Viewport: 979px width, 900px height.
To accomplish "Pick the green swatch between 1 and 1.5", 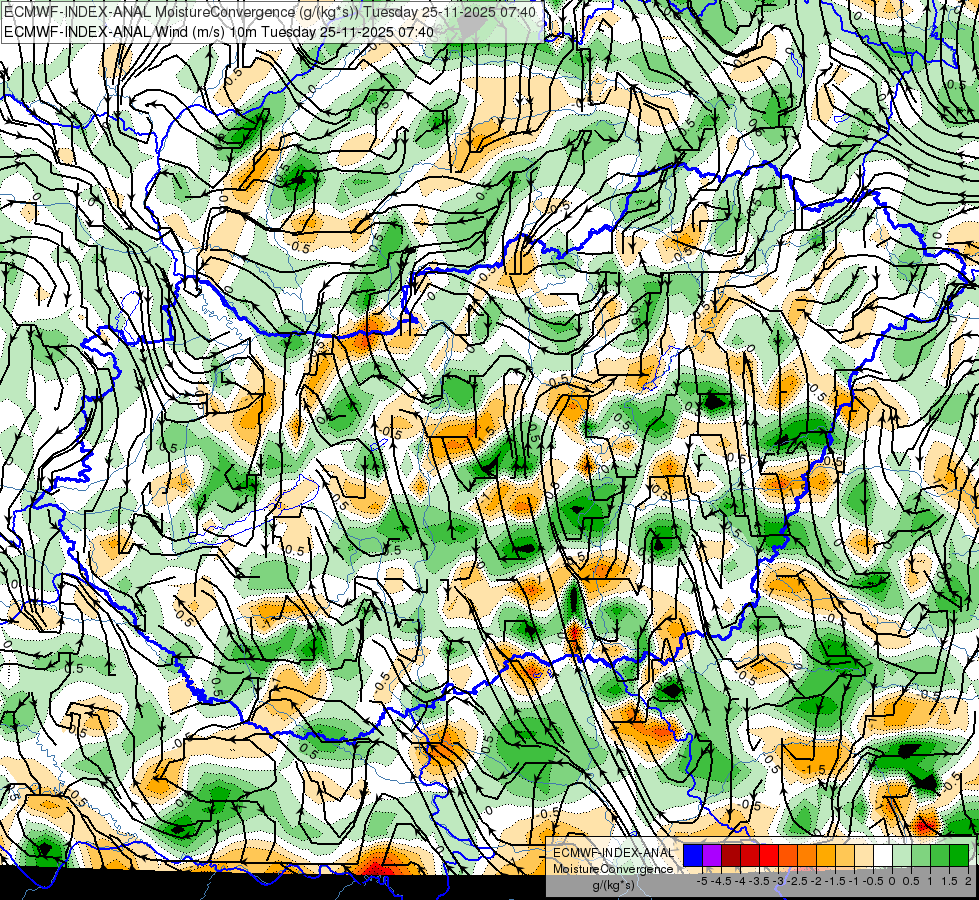I will point(940,855).
